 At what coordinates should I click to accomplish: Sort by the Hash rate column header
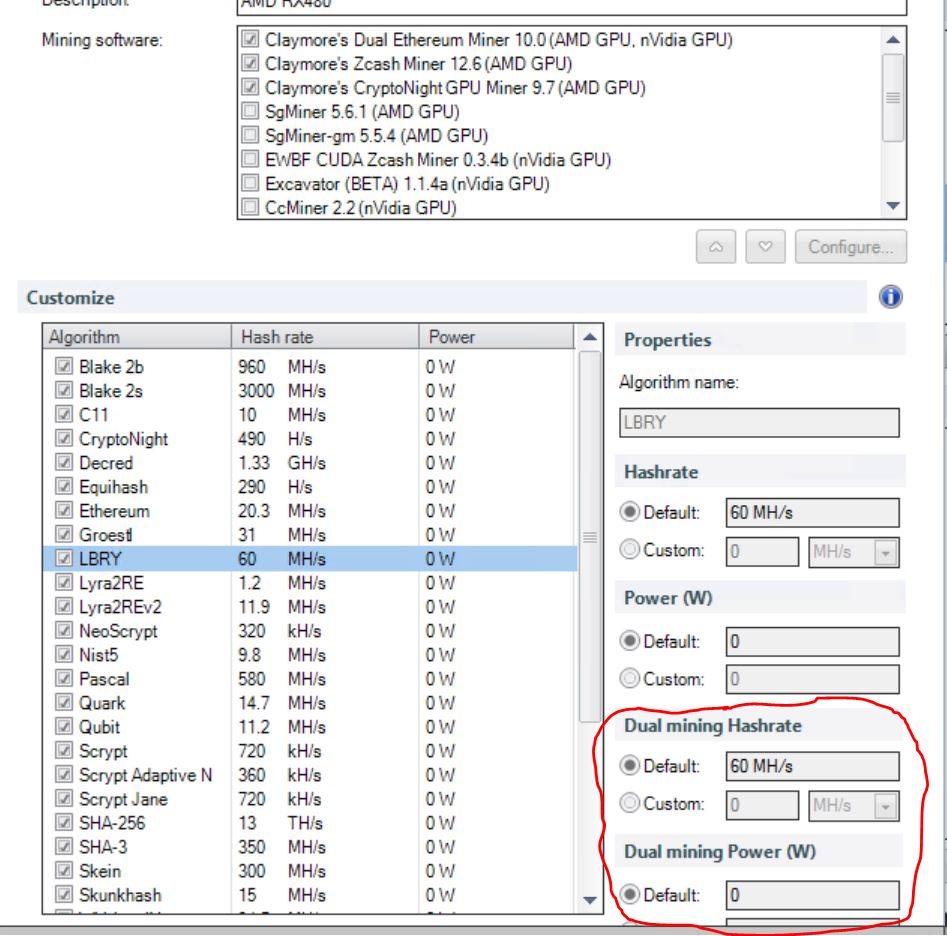tap(325, 337)
